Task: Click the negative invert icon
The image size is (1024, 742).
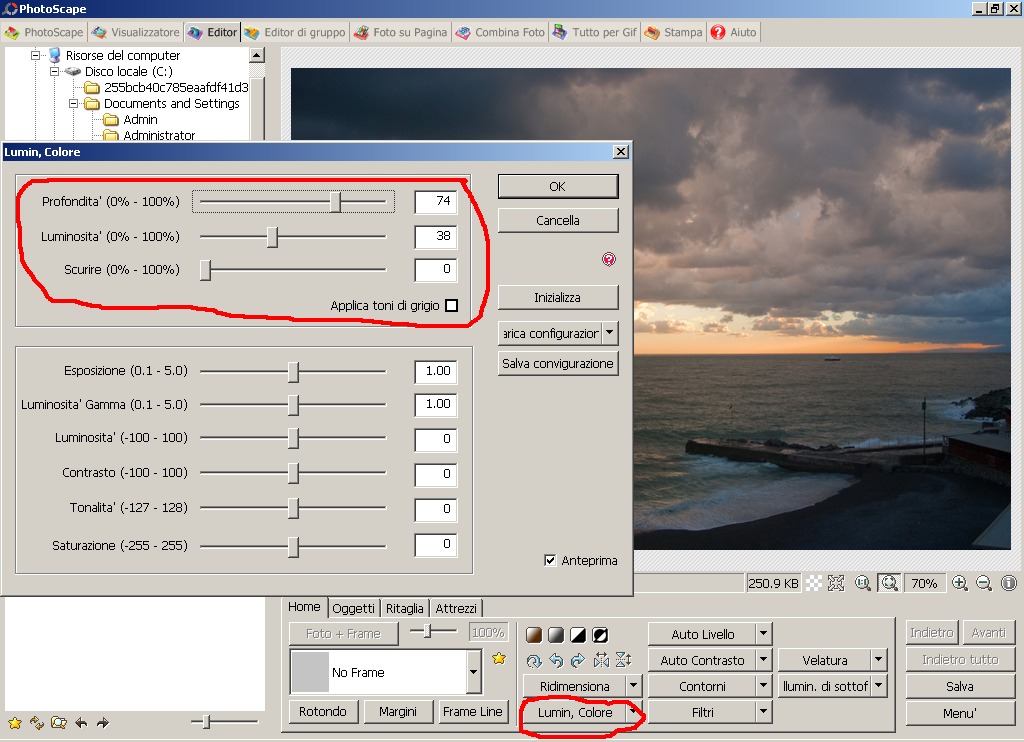Action: [600, 635]
